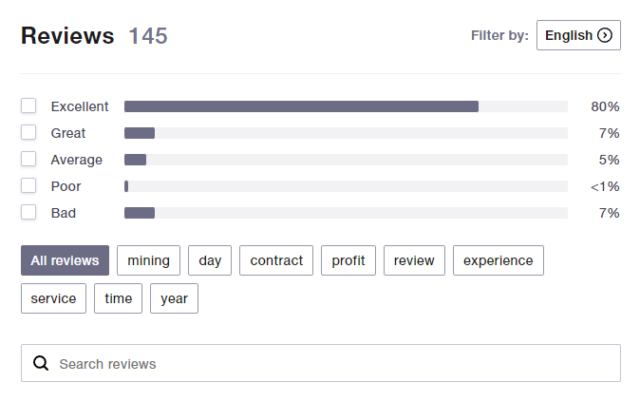The image size is (640, 402).
Task: Filter by the review keyword tag
Action: pos(414,260)
